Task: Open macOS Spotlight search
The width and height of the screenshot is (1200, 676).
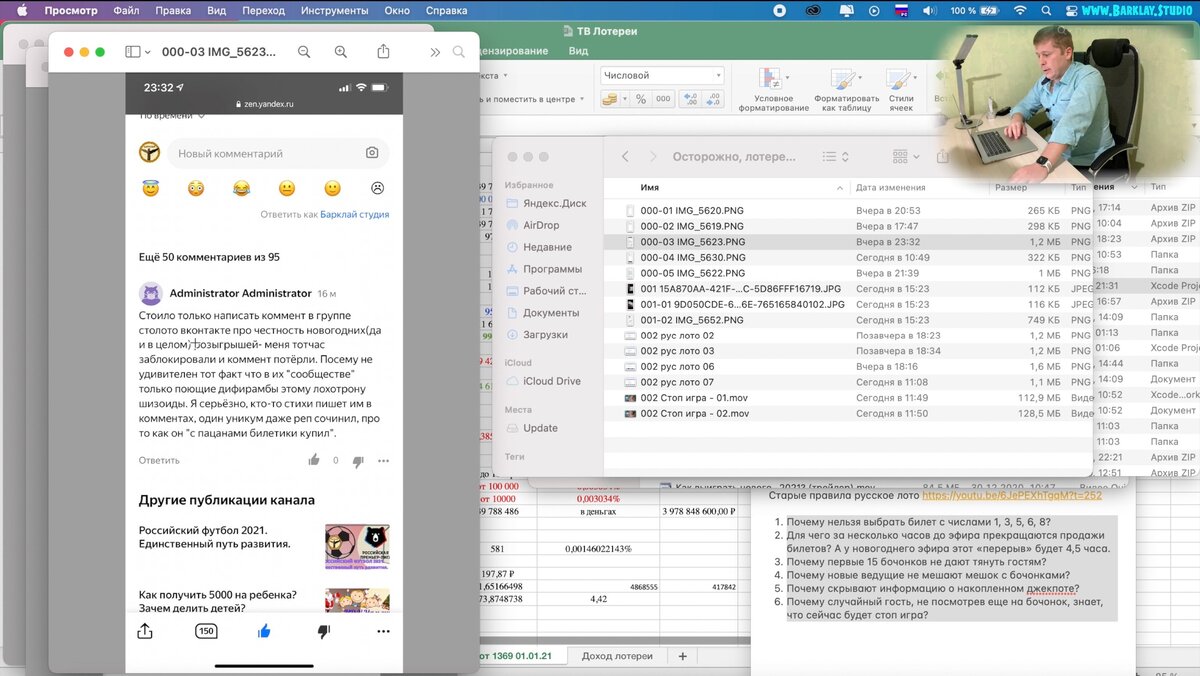Action: [x=1048, y=11]
